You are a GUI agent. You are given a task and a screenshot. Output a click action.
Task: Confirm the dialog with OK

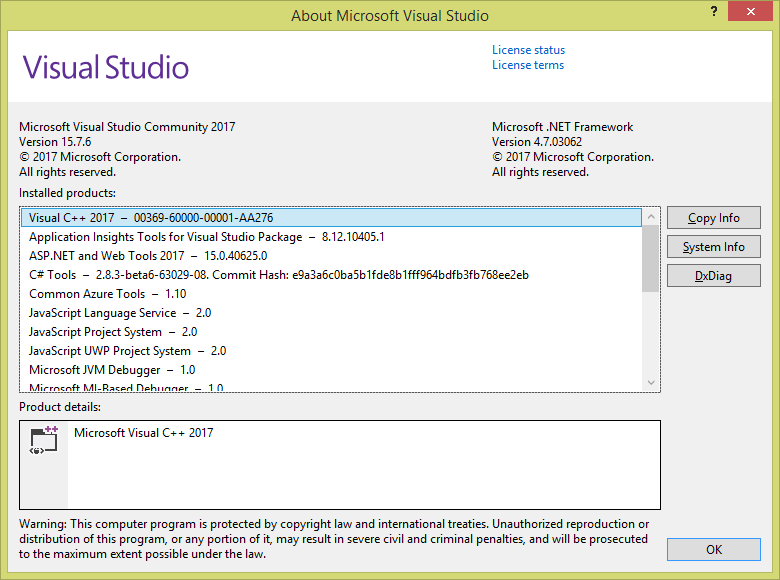(713, 550)
